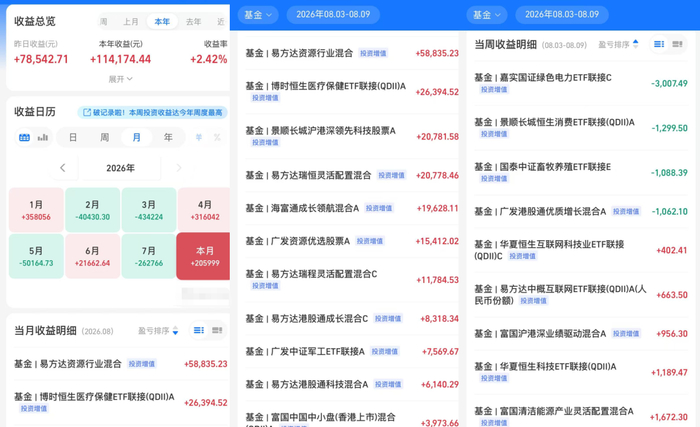The height and width of the screenshot is (427, 700).
Task: Open the 2026年08.03-08.09 date picker above 当周收益明细
Action: coord(562,14)
